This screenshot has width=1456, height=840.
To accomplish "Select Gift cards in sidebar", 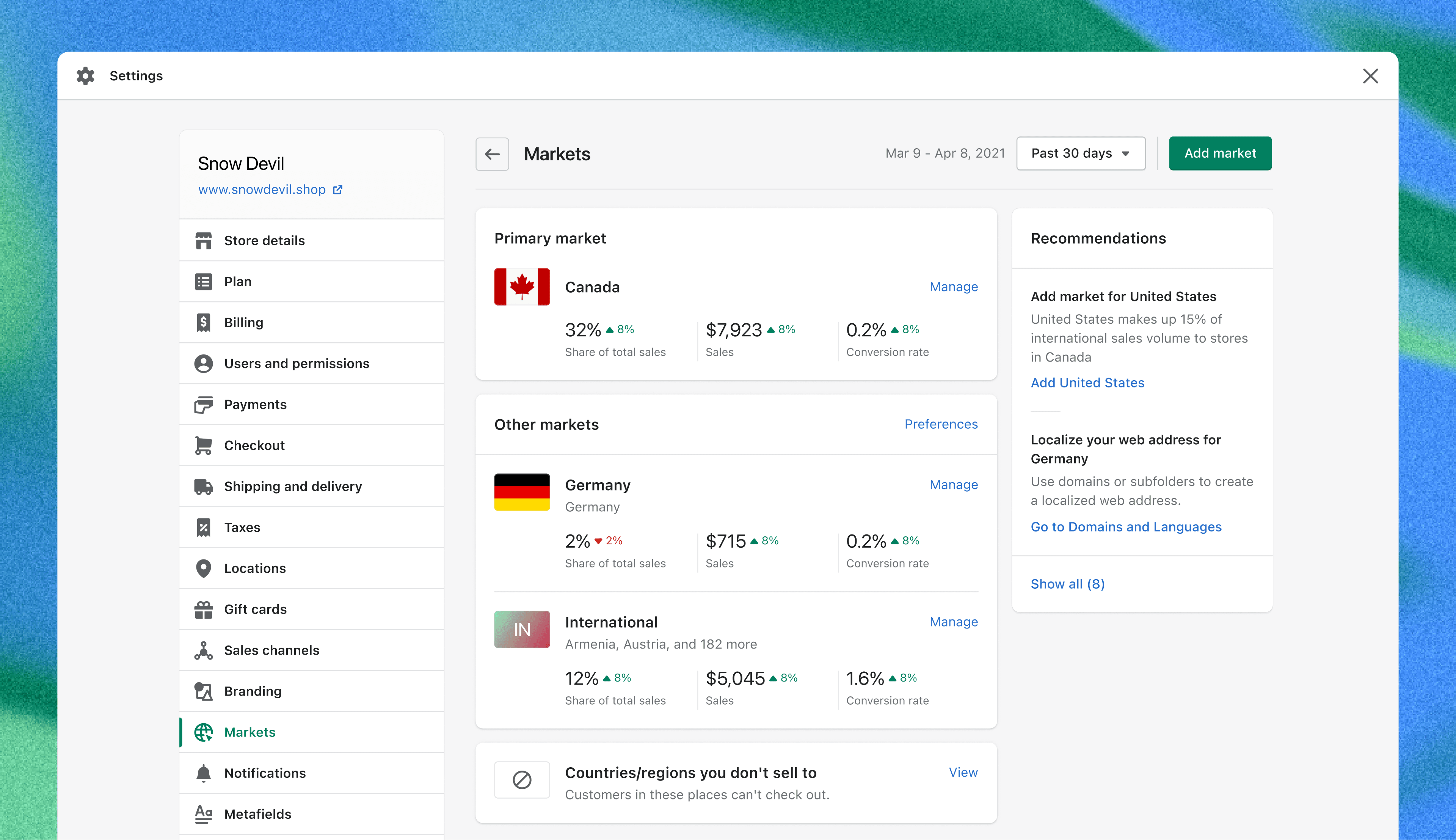I will [x=312, y=609].
